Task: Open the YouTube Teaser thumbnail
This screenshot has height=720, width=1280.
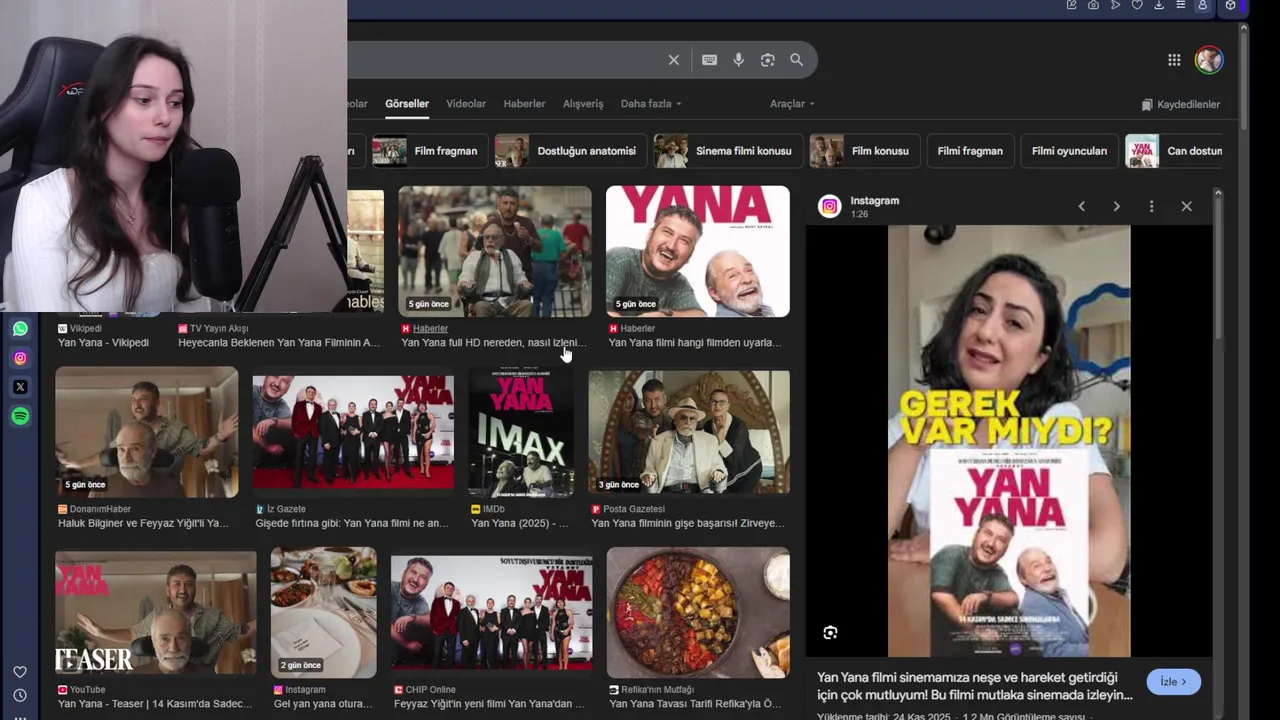Action: click(156, 613)
